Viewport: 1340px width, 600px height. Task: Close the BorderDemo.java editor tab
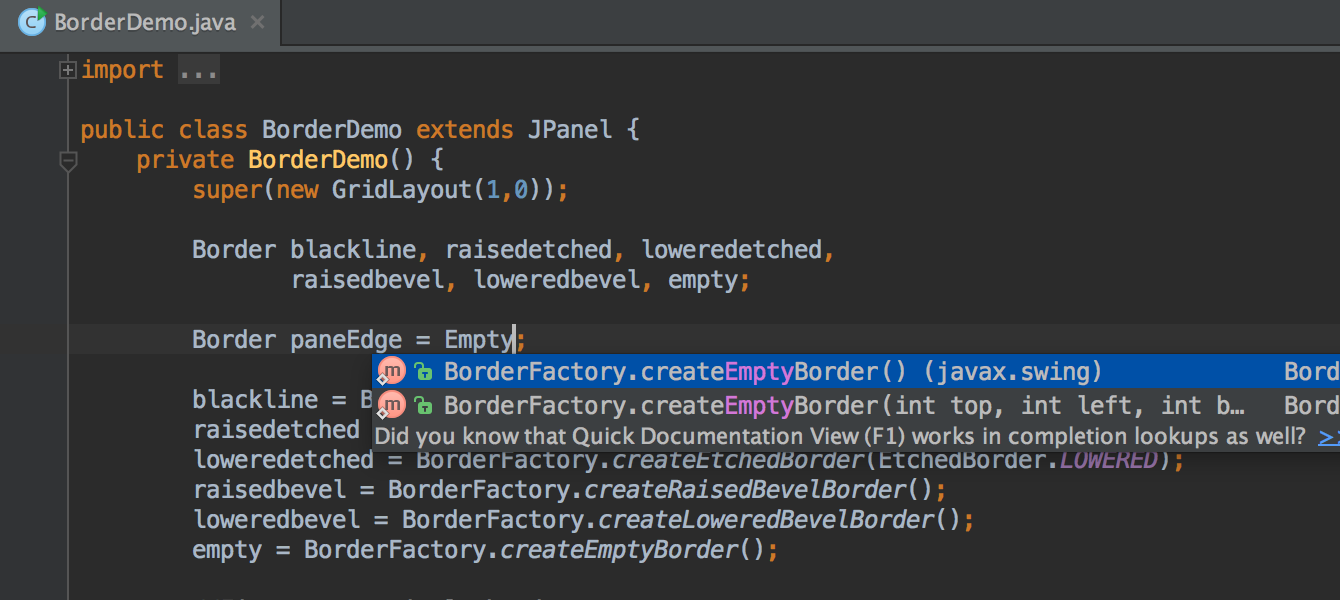[x=258, y=21]
